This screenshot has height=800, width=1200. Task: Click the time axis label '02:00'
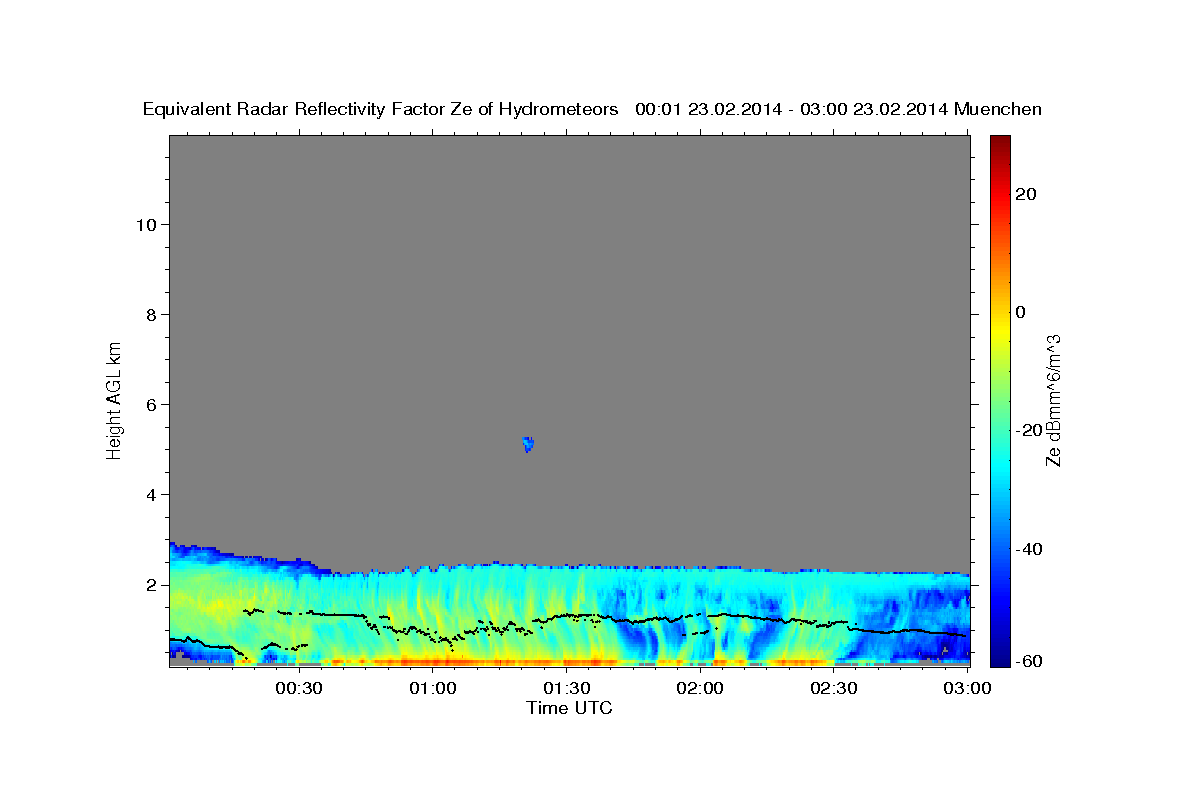point(700,688)
